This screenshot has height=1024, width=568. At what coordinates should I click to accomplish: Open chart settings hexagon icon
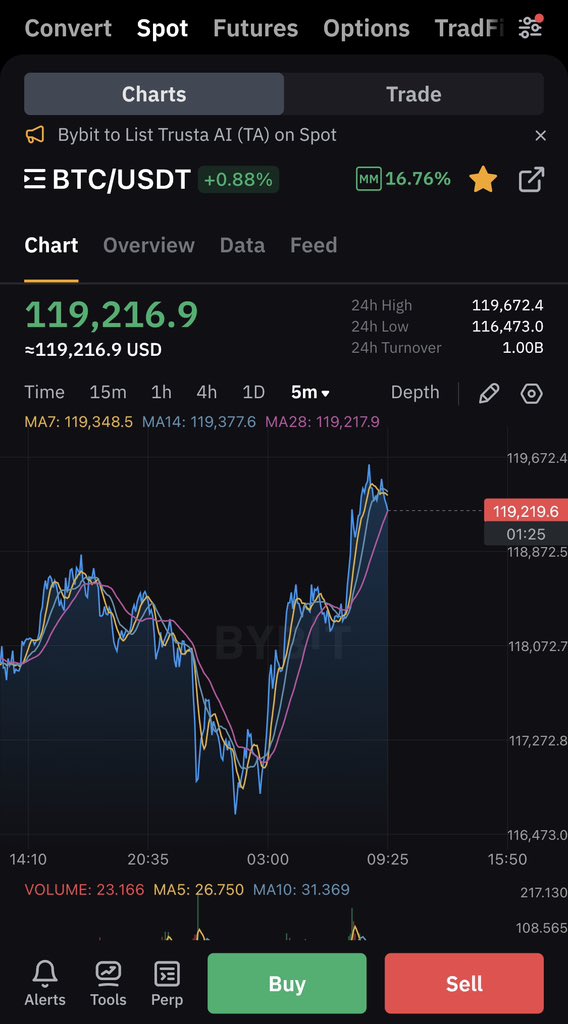(531, 393)
